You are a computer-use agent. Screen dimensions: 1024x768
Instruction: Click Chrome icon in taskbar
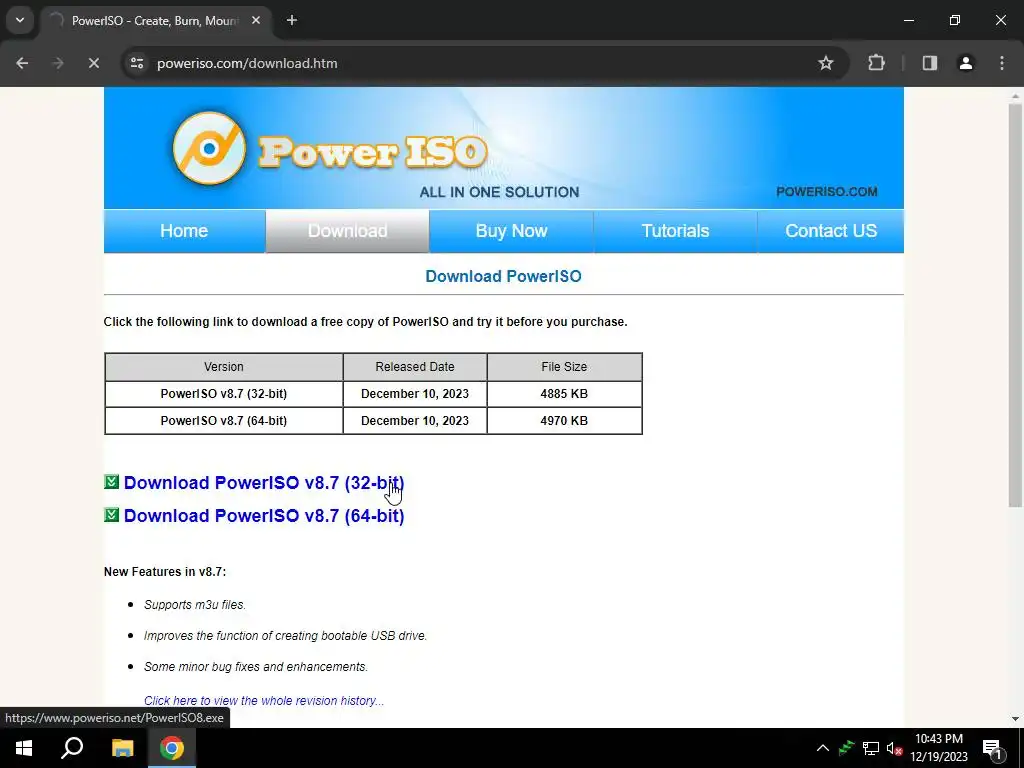[x=172, y=748]
